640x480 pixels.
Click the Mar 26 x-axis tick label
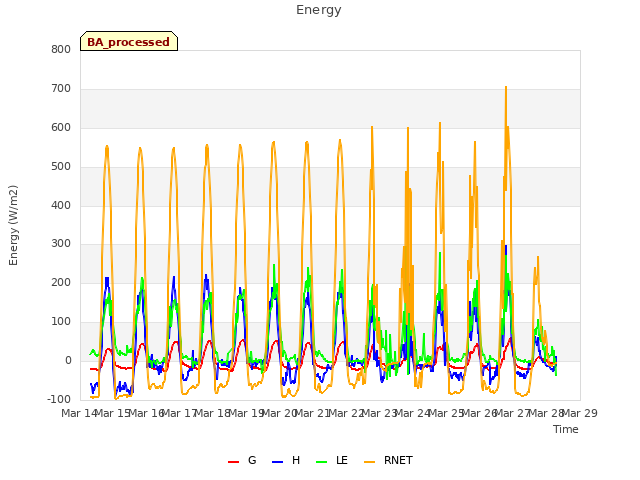point(480,413)
